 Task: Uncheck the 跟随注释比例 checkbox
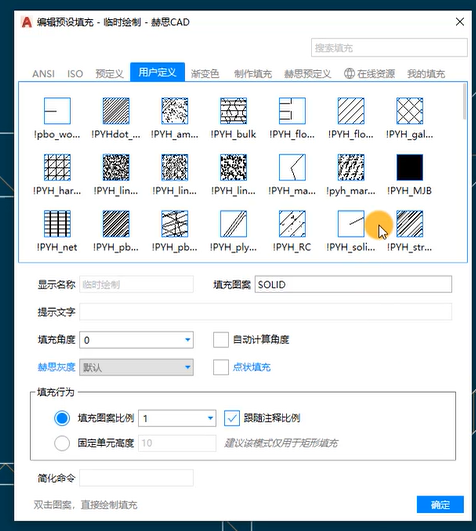(x=232, y=418)
